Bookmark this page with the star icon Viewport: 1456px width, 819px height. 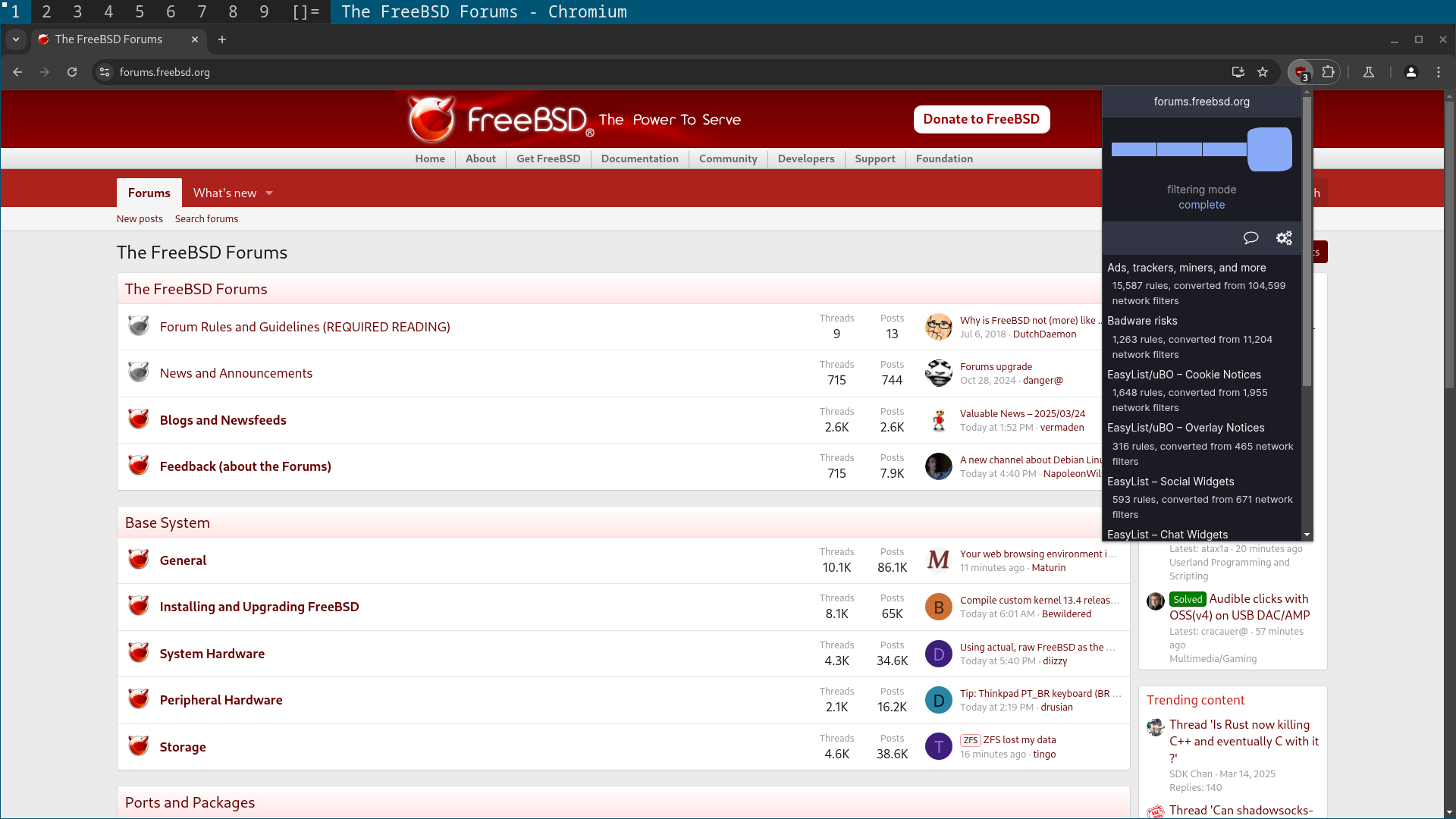(x=1263, y=72)
